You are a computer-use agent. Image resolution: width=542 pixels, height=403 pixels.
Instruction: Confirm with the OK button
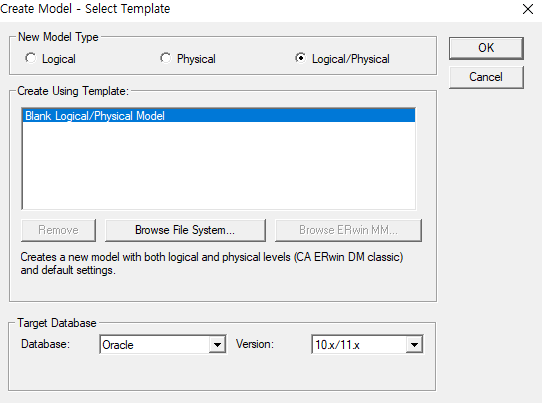point(486,48)
